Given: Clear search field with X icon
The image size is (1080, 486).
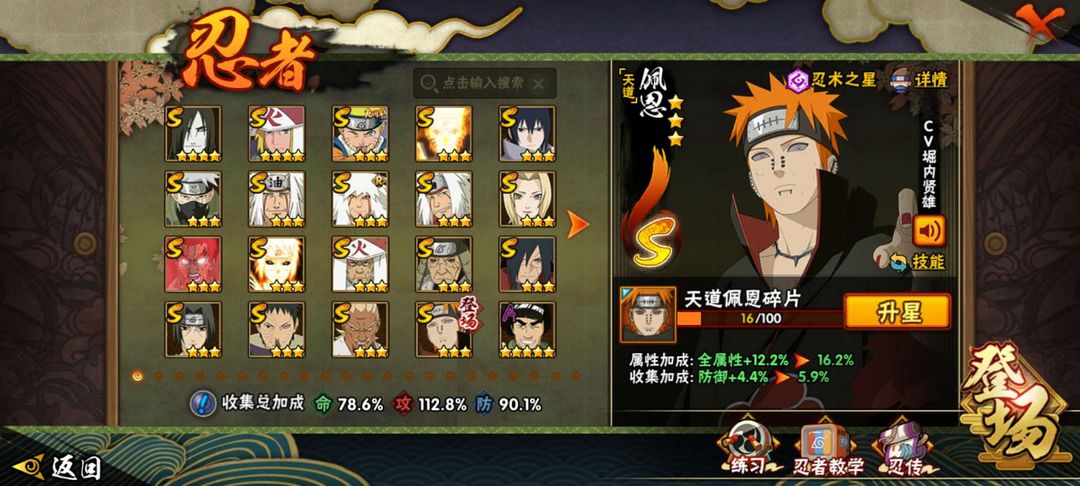Looking at the screenshot, I should pos(539,84).
